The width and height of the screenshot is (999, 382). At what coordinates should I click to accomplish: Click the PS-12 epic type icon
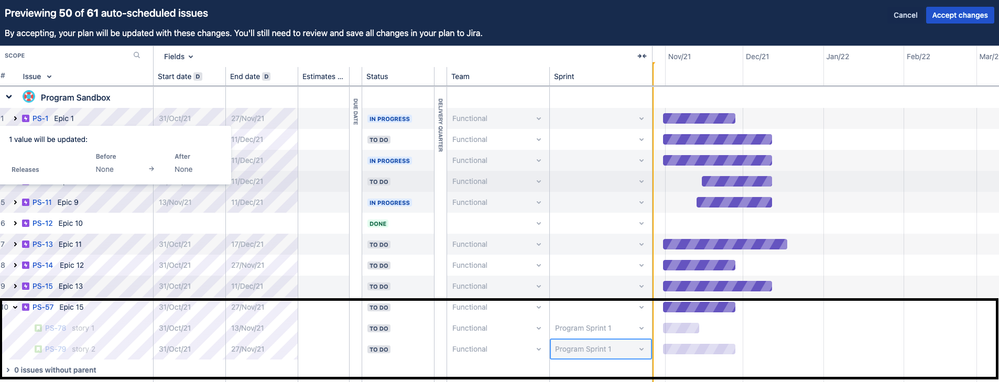pyautogui.click(x=25, y=223)
